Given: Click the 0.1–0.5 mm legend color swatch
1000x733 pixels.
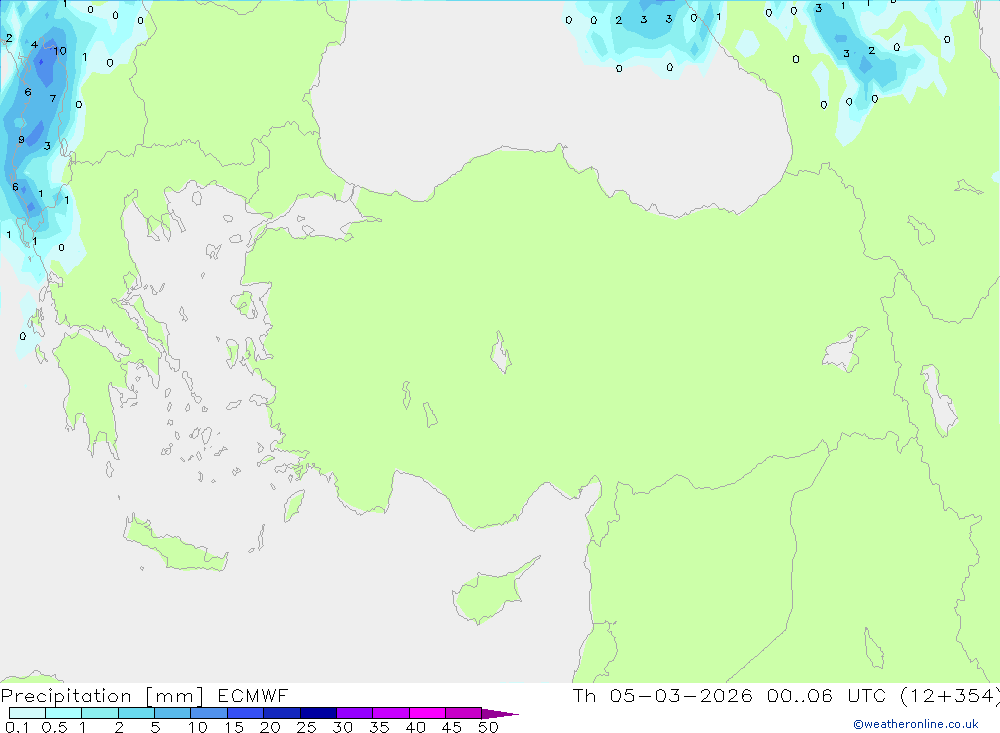Looking at the screenshot, I should (x=27, y=713).
